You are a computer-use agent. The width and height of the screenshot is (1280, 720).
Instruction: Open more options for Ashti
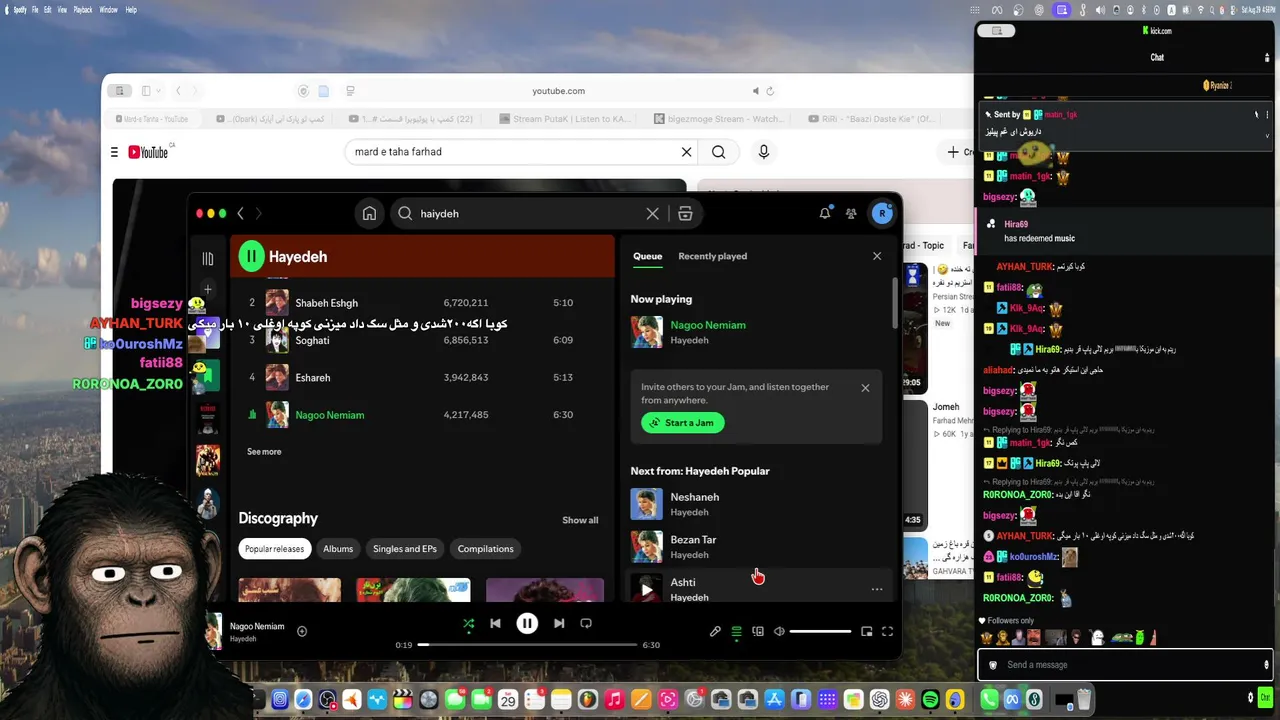tap(877, 589)
